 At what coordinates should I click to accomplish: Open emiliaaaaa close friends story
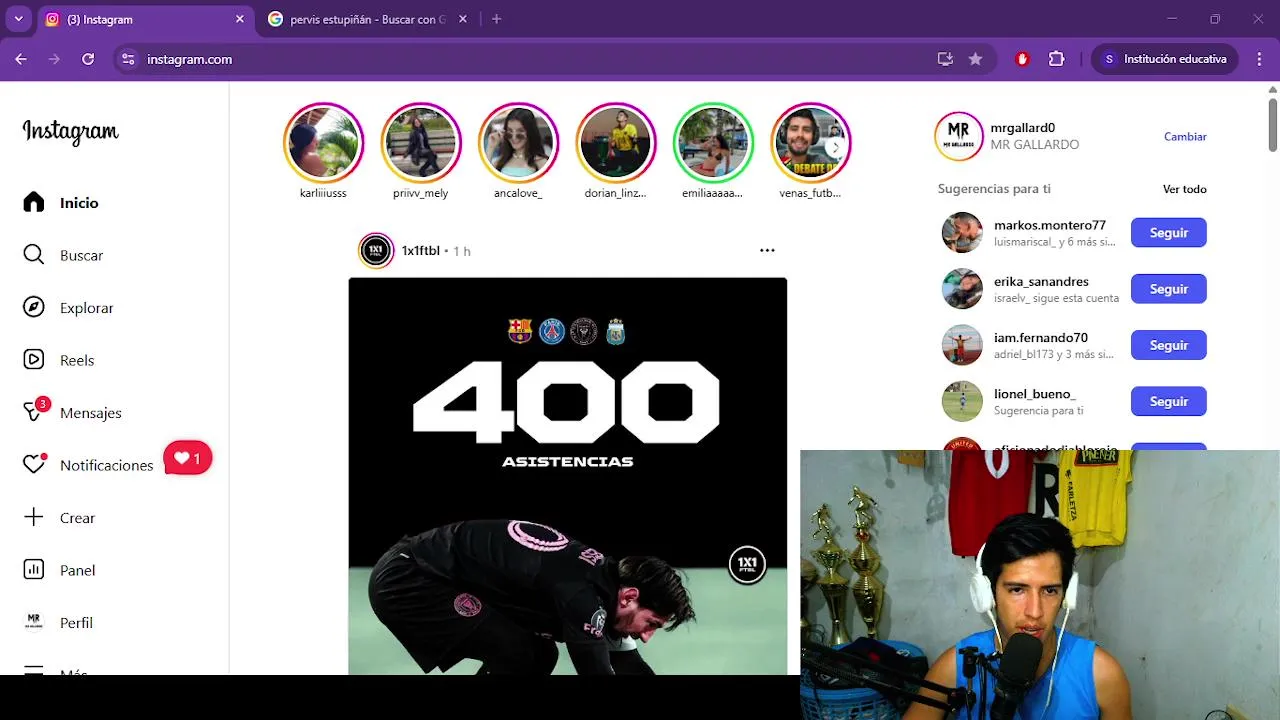point(712,143)
